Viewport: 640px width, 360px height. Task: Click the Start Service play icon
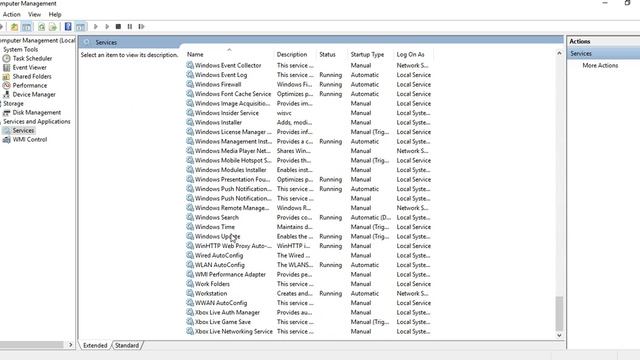(96, 27)
